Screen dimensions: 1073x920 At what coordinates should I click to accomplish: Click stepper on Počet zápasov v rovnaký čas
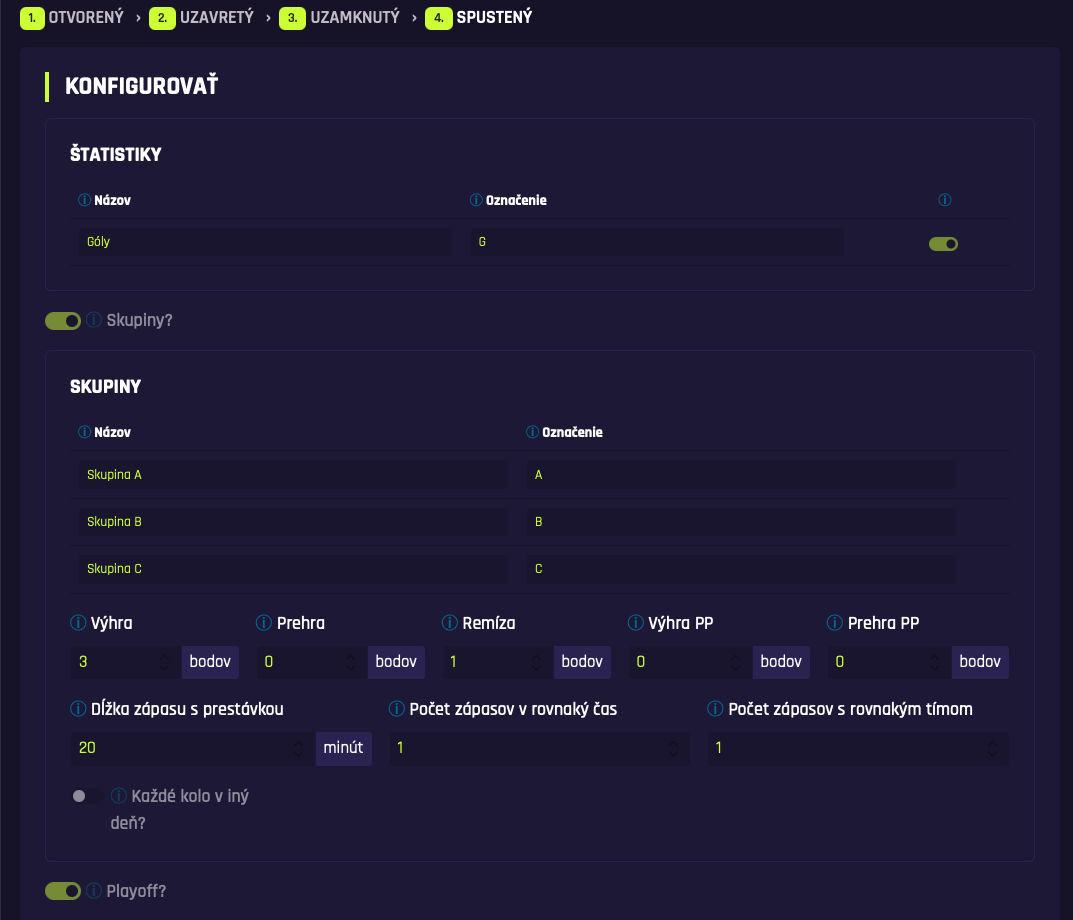(674, 748)
